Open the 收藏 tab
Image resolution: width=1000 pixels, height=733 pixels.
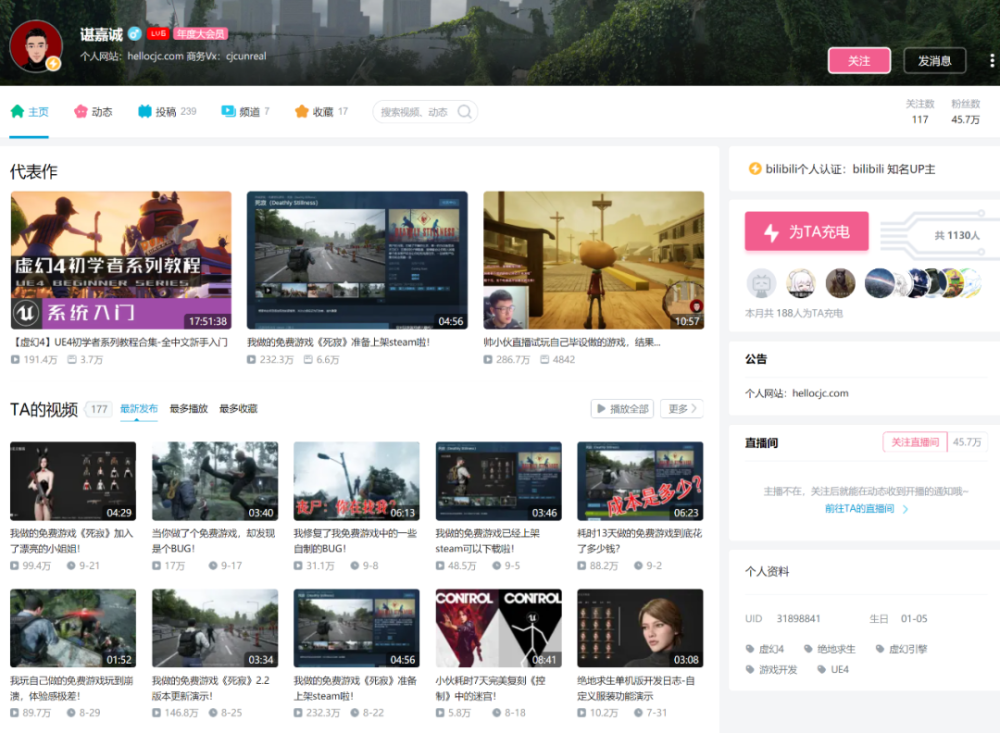(x=321, y=112)
